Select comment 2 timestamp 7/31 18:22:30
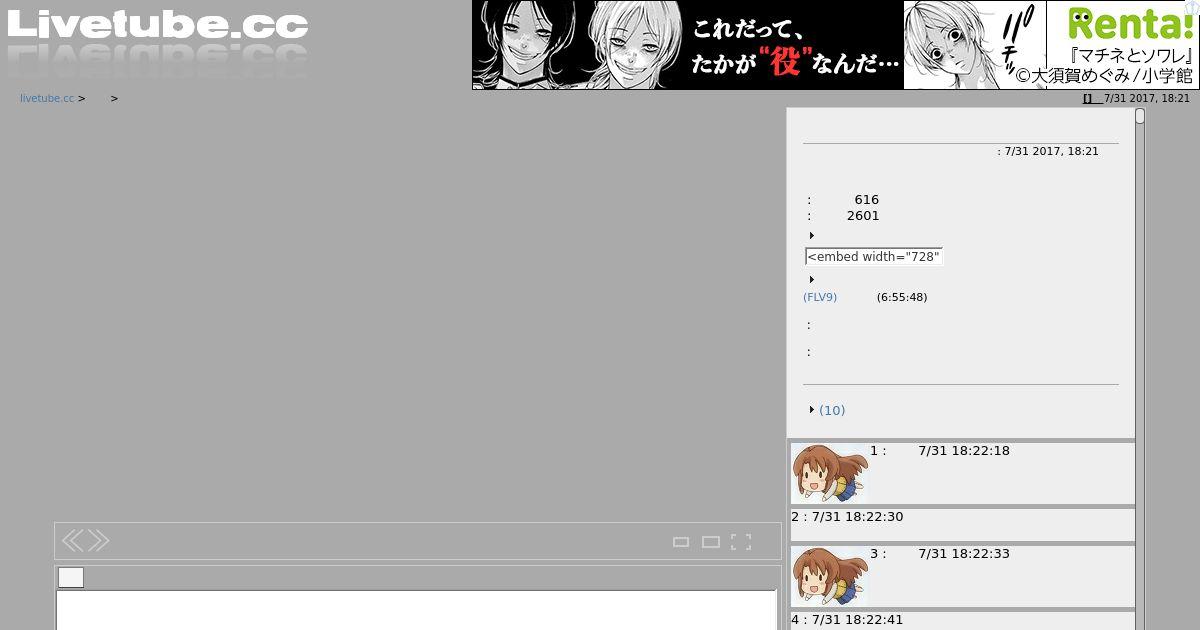 (857, 517)
